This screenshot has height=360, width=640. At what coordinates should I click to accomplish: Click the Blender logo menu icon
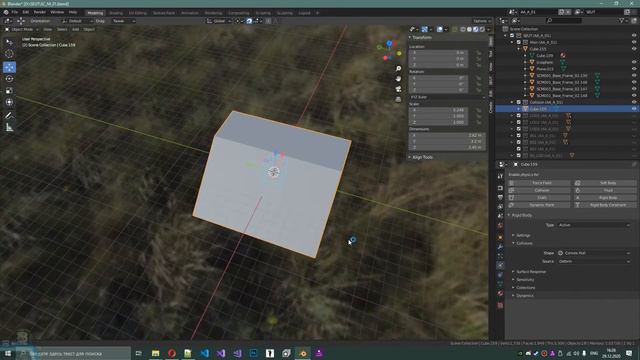(x=6, y=12)
